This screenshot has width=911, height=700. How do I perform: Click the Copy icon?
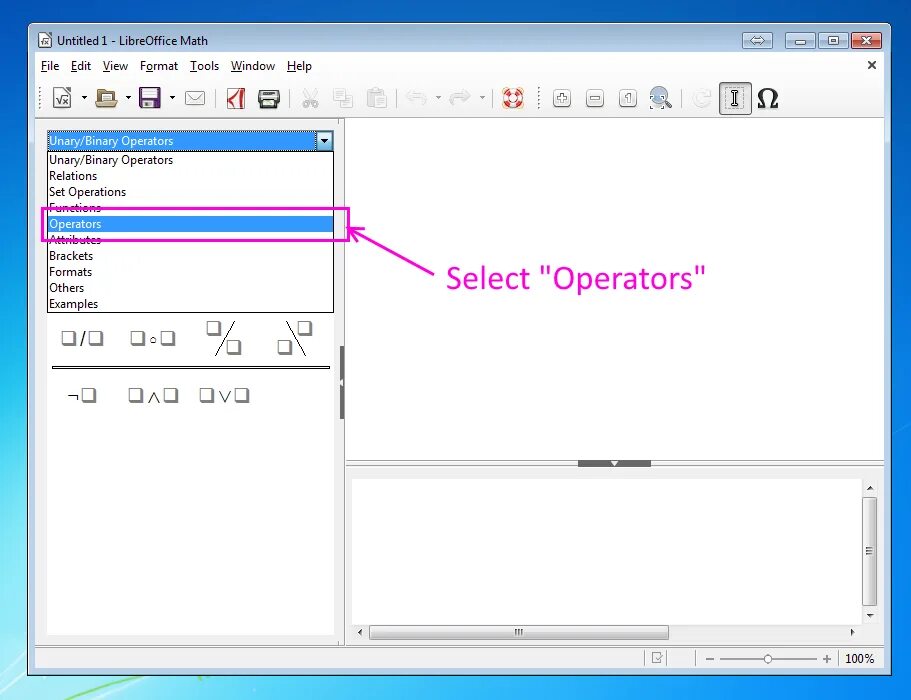(343, 98)
